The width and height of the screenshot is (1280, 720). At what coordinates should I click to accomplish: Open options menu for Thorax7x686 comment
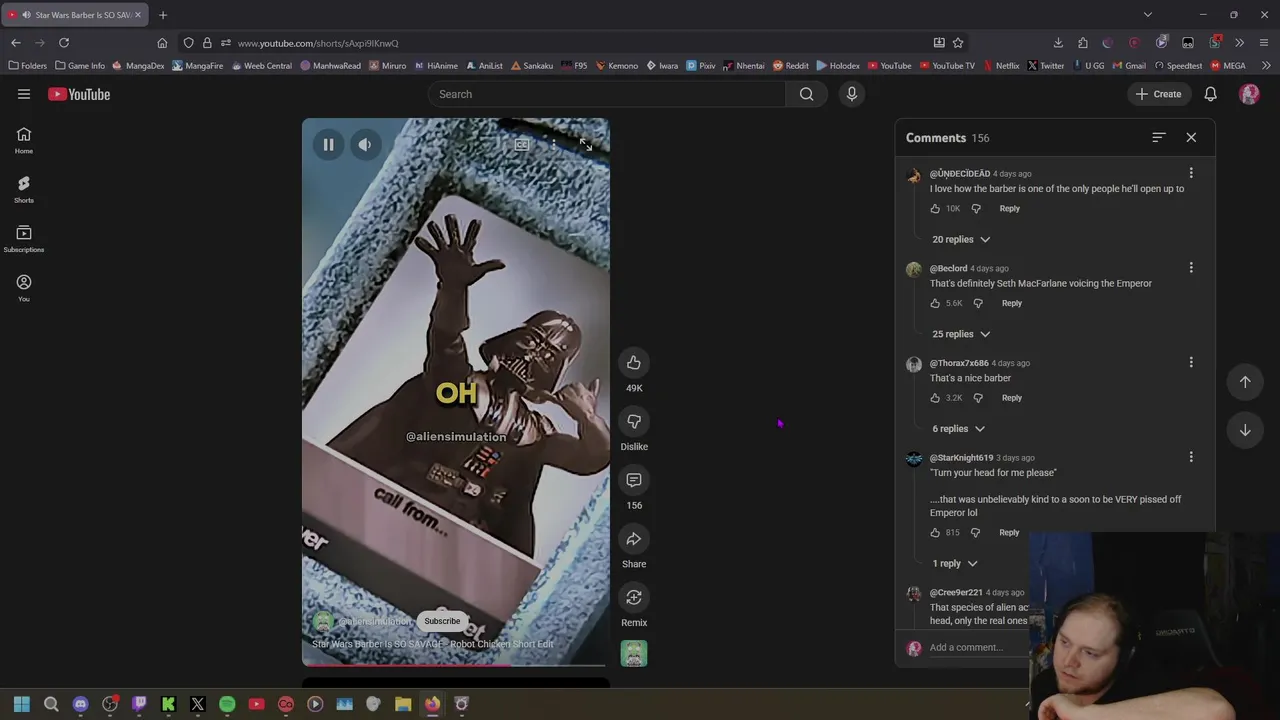point(1191,362)
